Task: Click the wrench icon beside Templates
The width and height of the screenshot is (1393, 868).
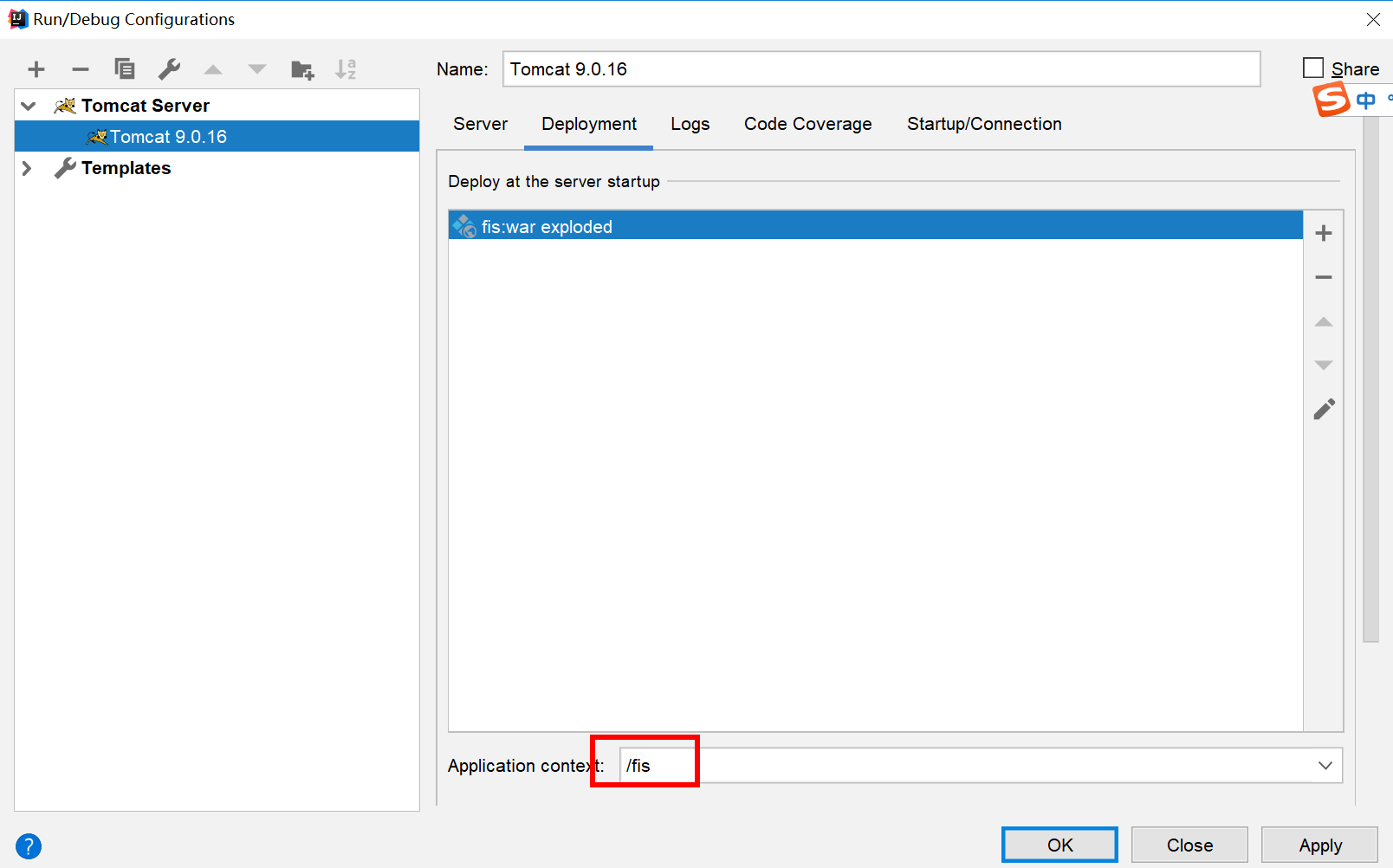Action: click(x=65, y=168)
